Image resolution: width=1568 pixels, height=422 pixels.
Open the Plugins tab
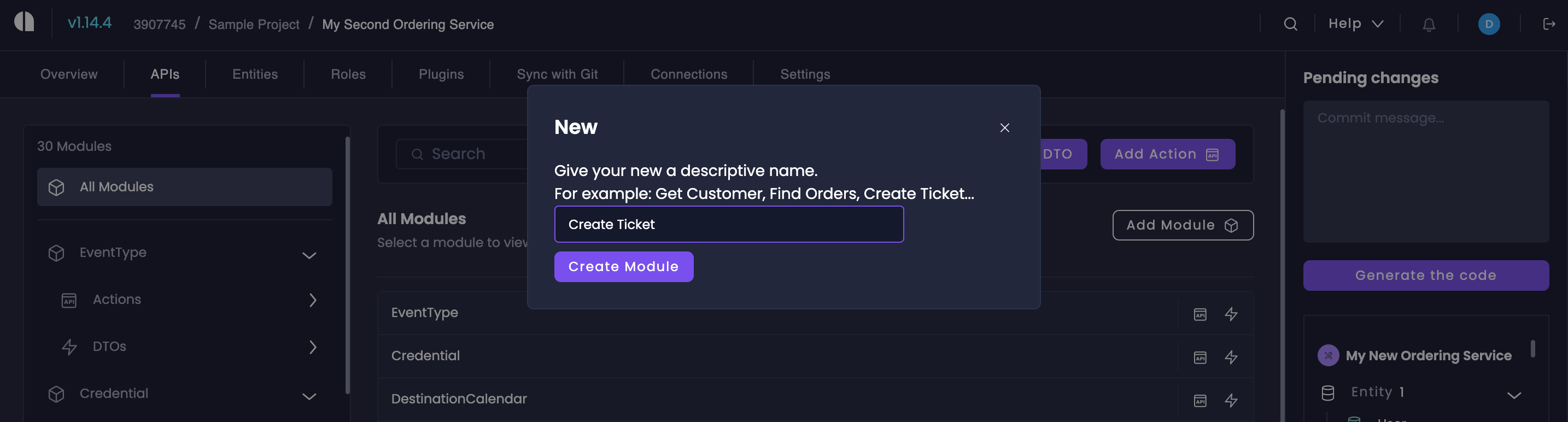[441, 74]
